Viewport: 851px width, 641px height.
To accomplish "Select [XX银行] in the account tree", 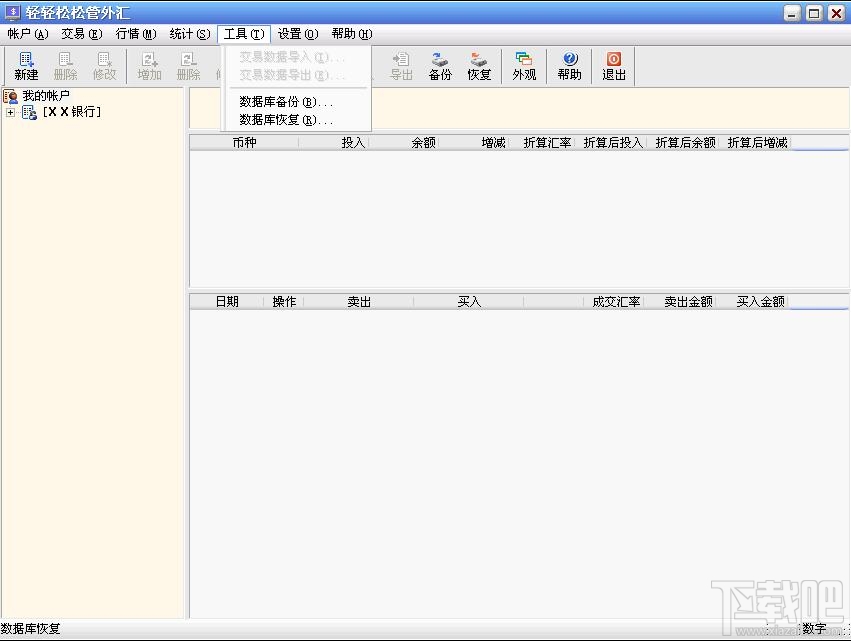I will point(72,112).
